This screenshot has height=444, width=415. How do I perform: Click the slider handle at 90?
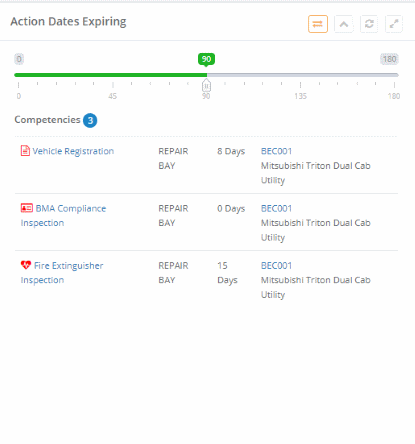point(206,85)
